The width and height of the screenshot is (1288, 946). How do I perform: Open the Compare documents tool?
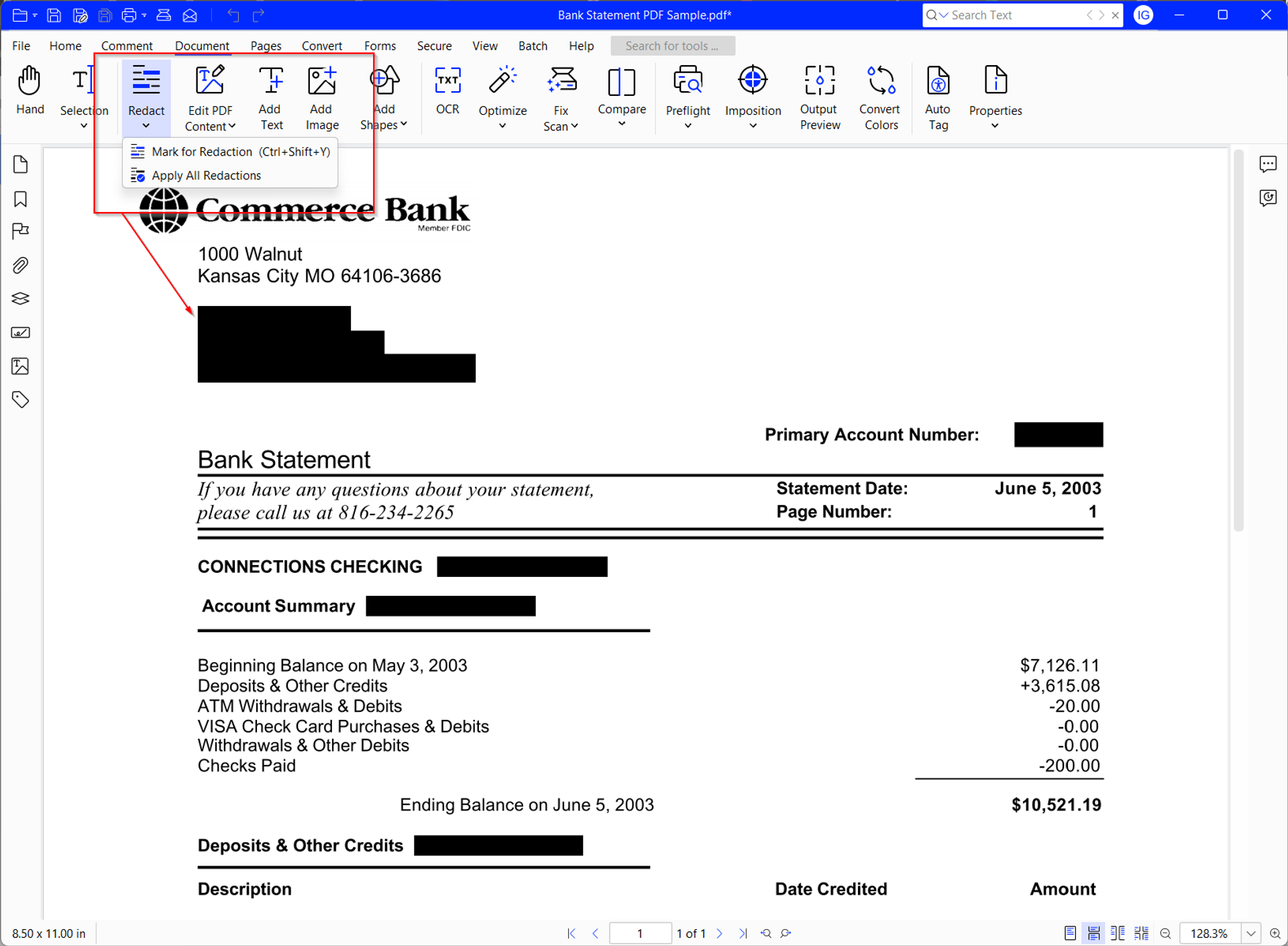pos(622,98)
